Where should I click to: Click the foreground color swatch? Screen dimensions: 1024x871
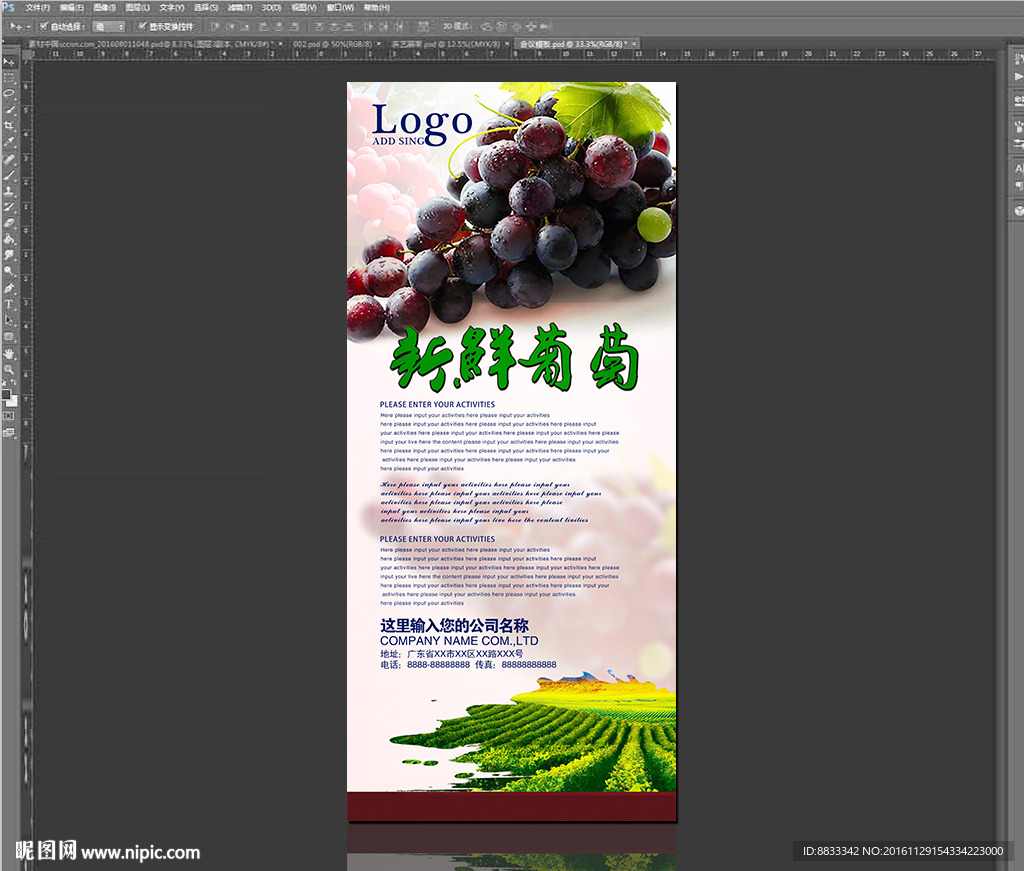6,394
